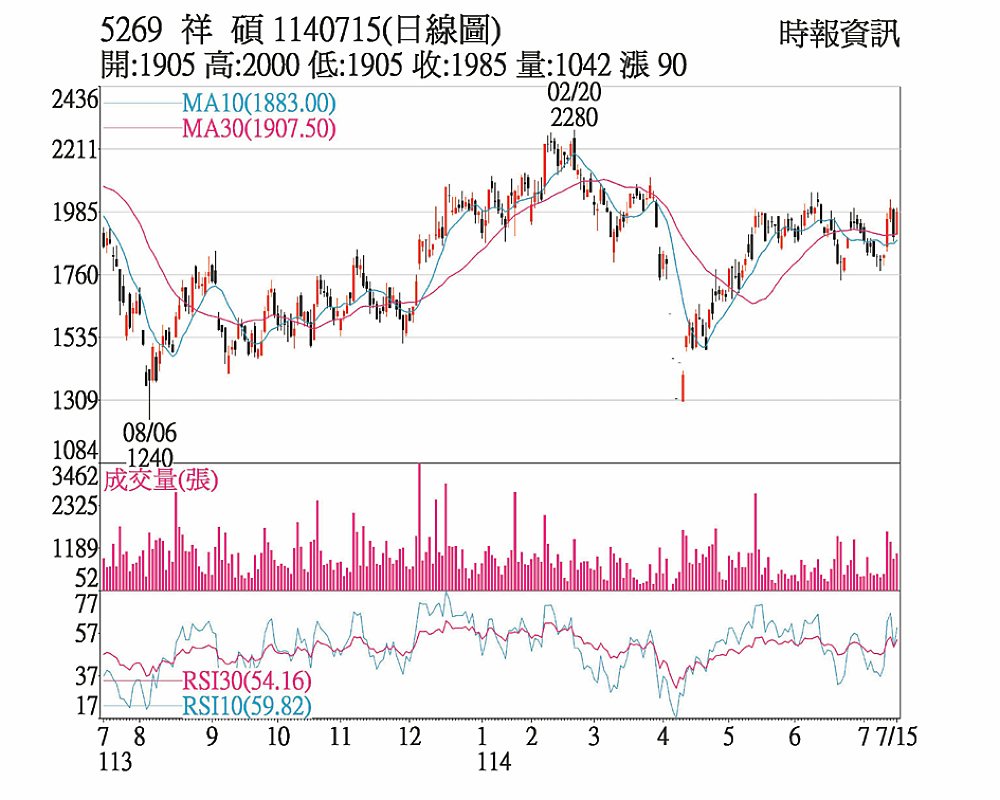
Task: Click the RSI10(59.82) legend entry
Action: [247, 707]
